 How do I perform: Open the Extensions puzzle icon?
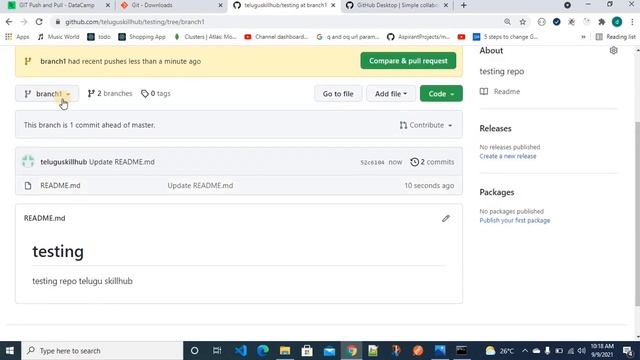click(x=602, y=22)
